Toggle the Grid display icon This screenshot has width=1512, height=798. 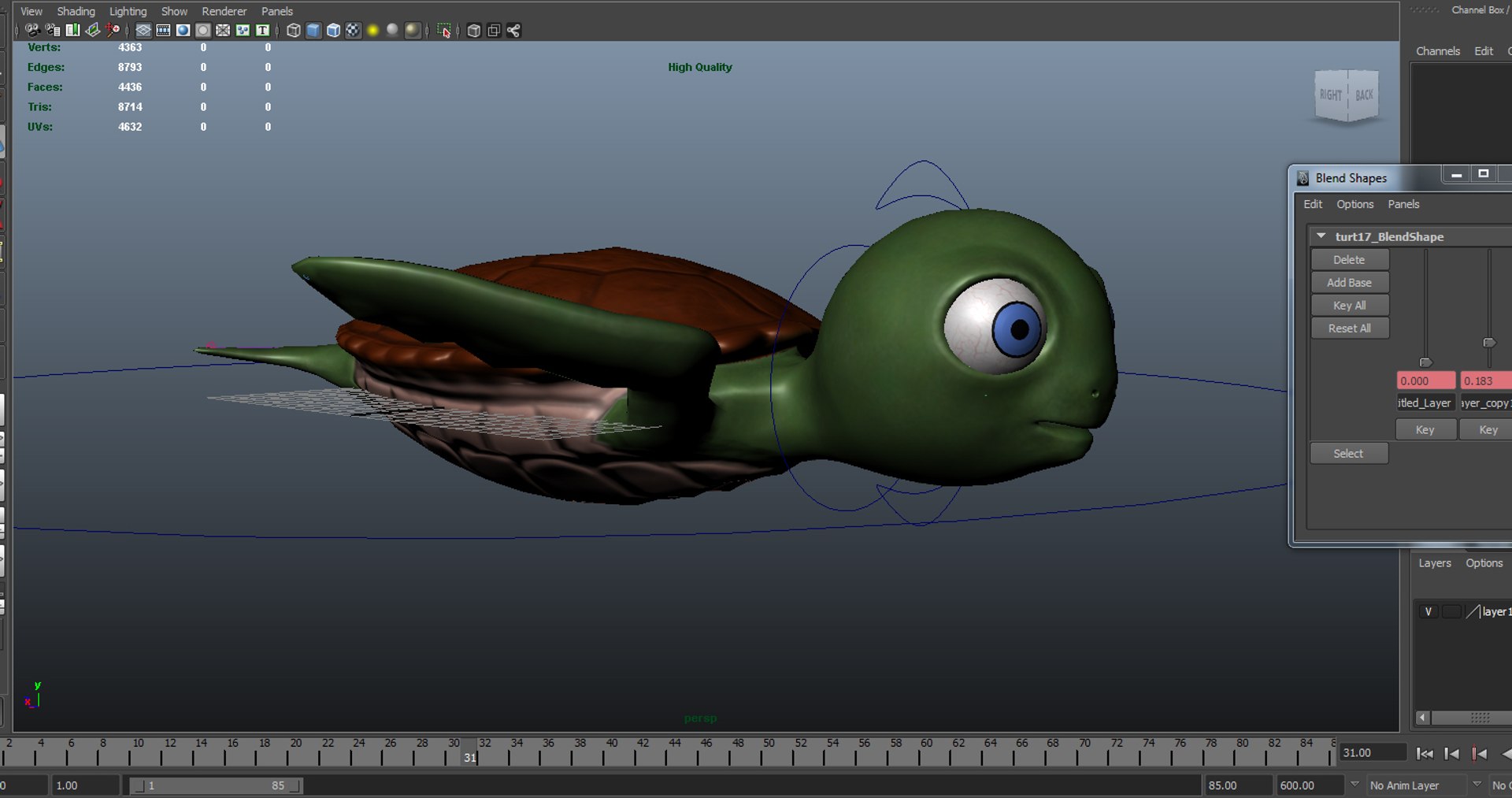pyautogui.click(x=143, y=30)
